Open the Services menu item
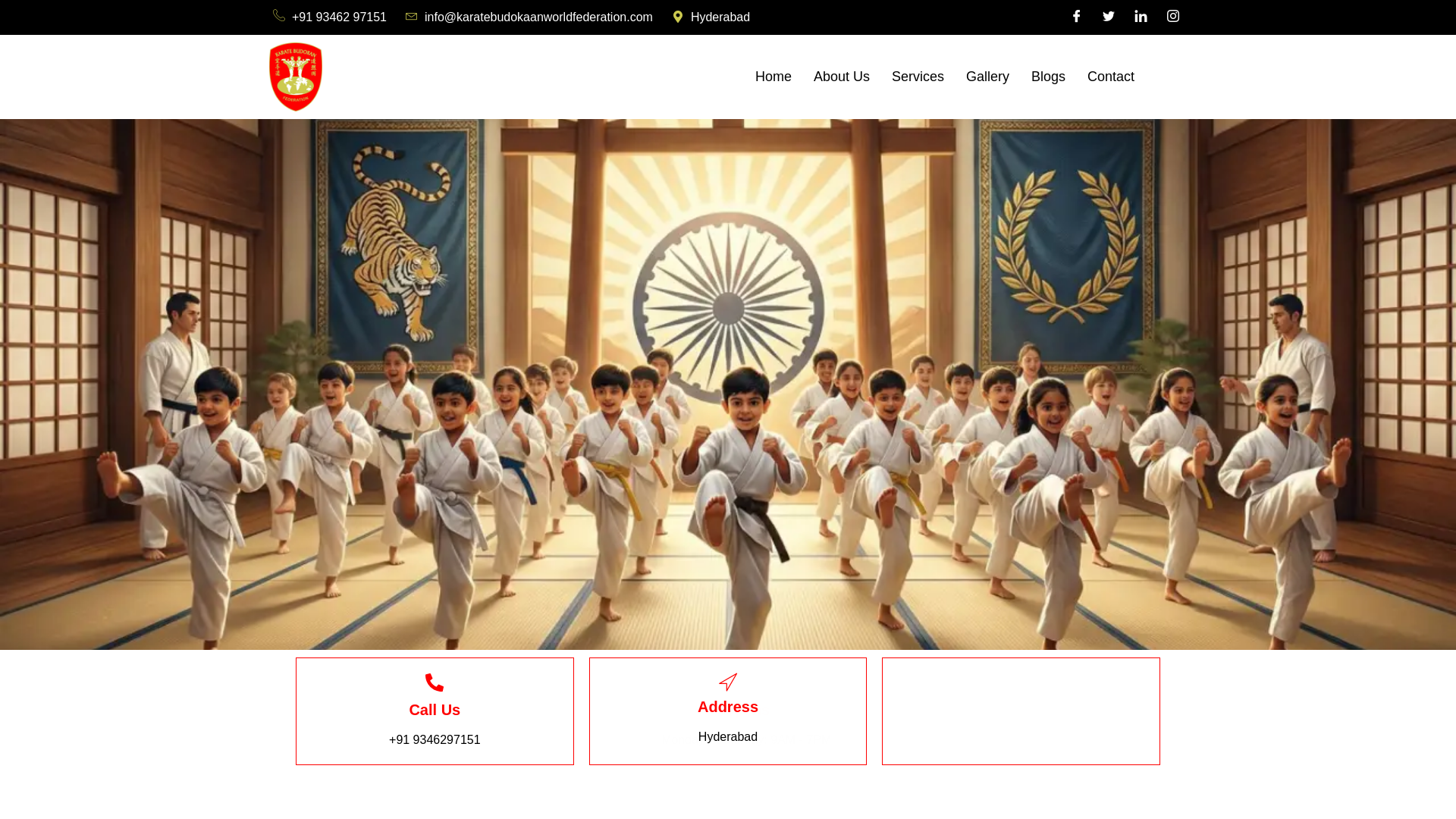1456x819 pixels. [x=918, y=77]
